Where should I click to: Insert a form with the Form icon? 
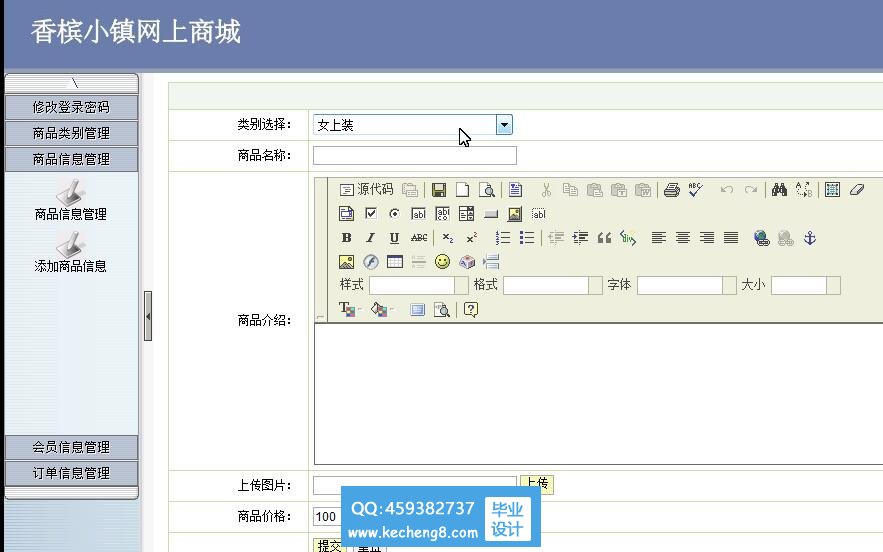pos(346,214)
